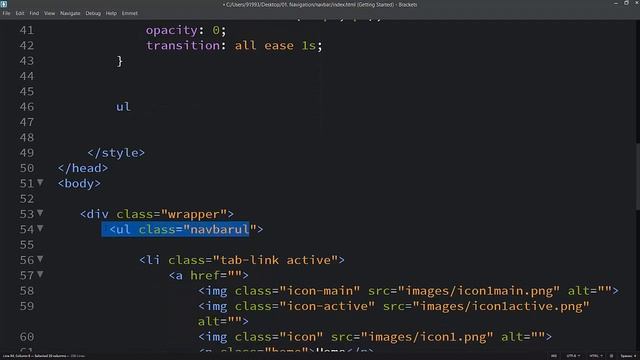
Task: Open the Edit menu
Action: pos(20,13)
